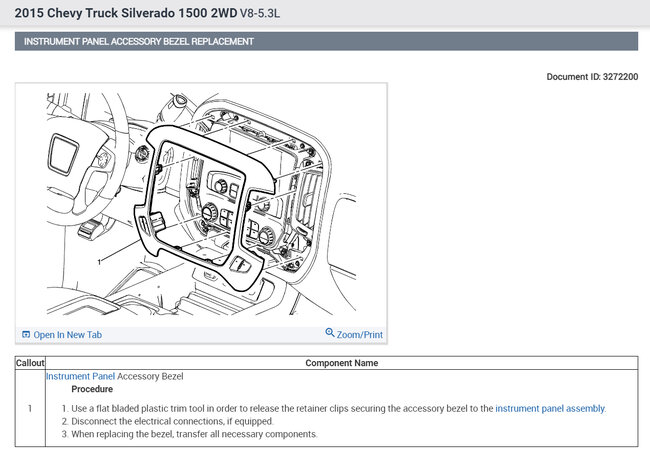Image resolution: width=650 pixels, height=470 pixels.
Task: Click the bezel replacement diagram image
Action: click(x=201, y=204)
